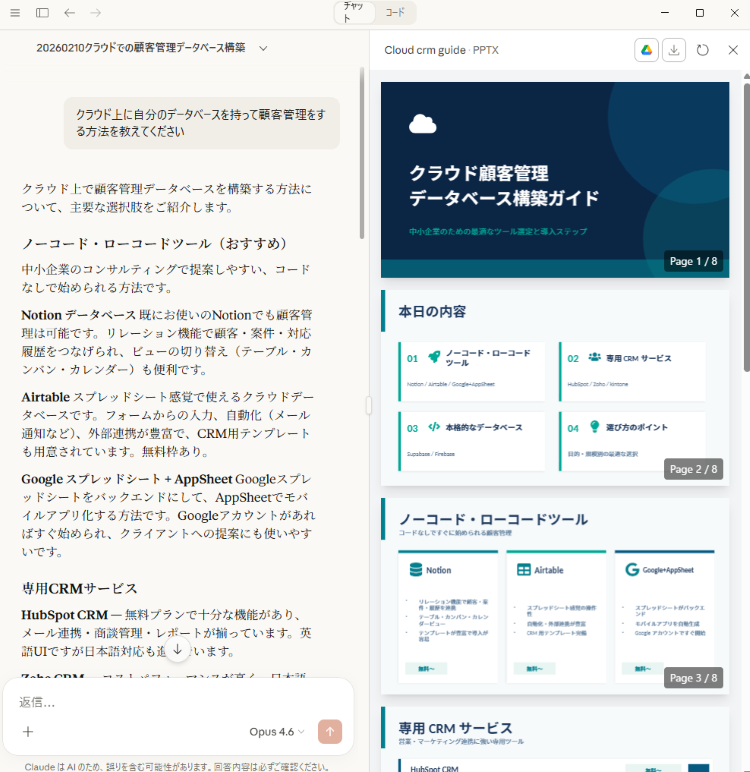Click the plus attachment button

[28, 731]
